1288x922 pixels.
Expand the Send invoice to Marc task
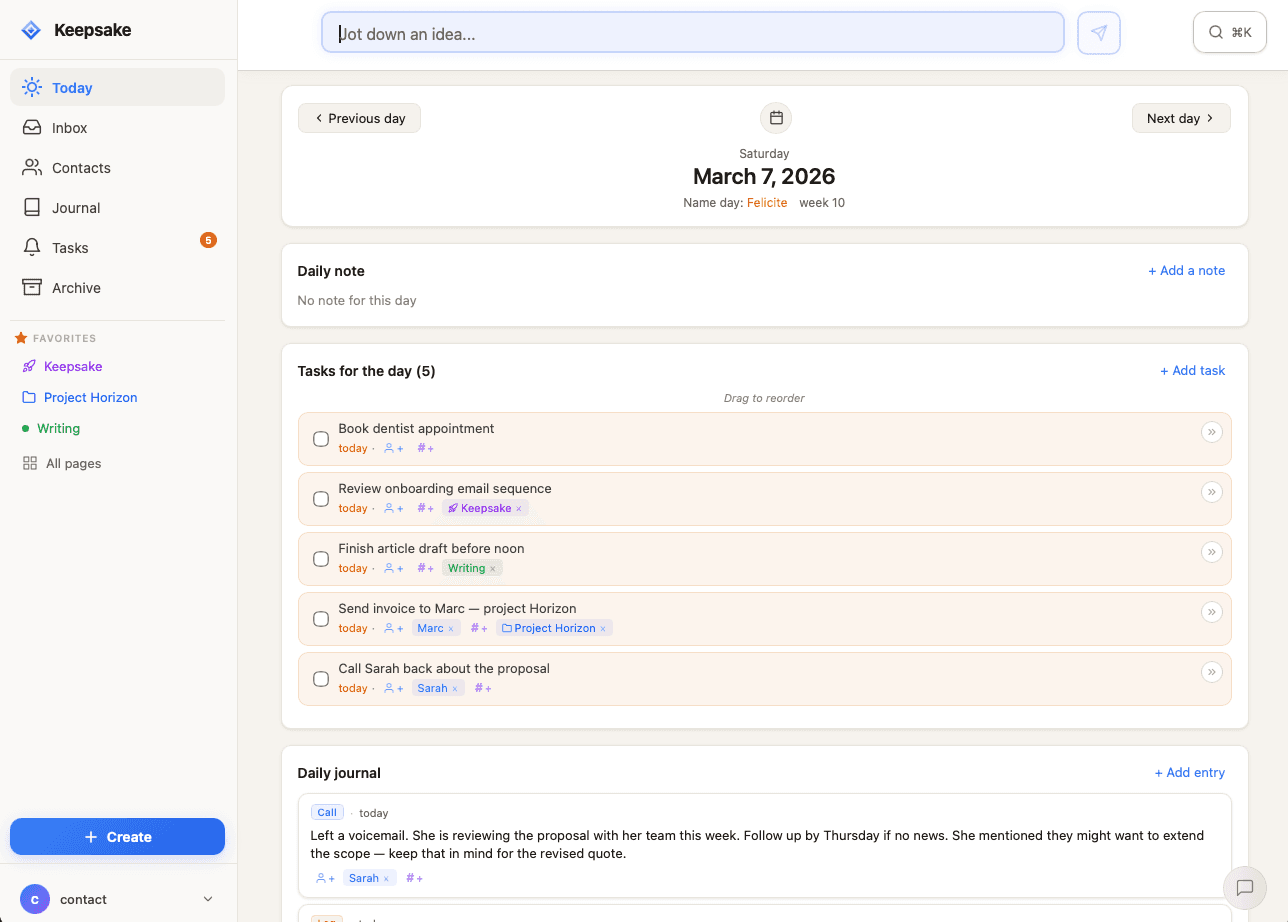click(1212, 612)
